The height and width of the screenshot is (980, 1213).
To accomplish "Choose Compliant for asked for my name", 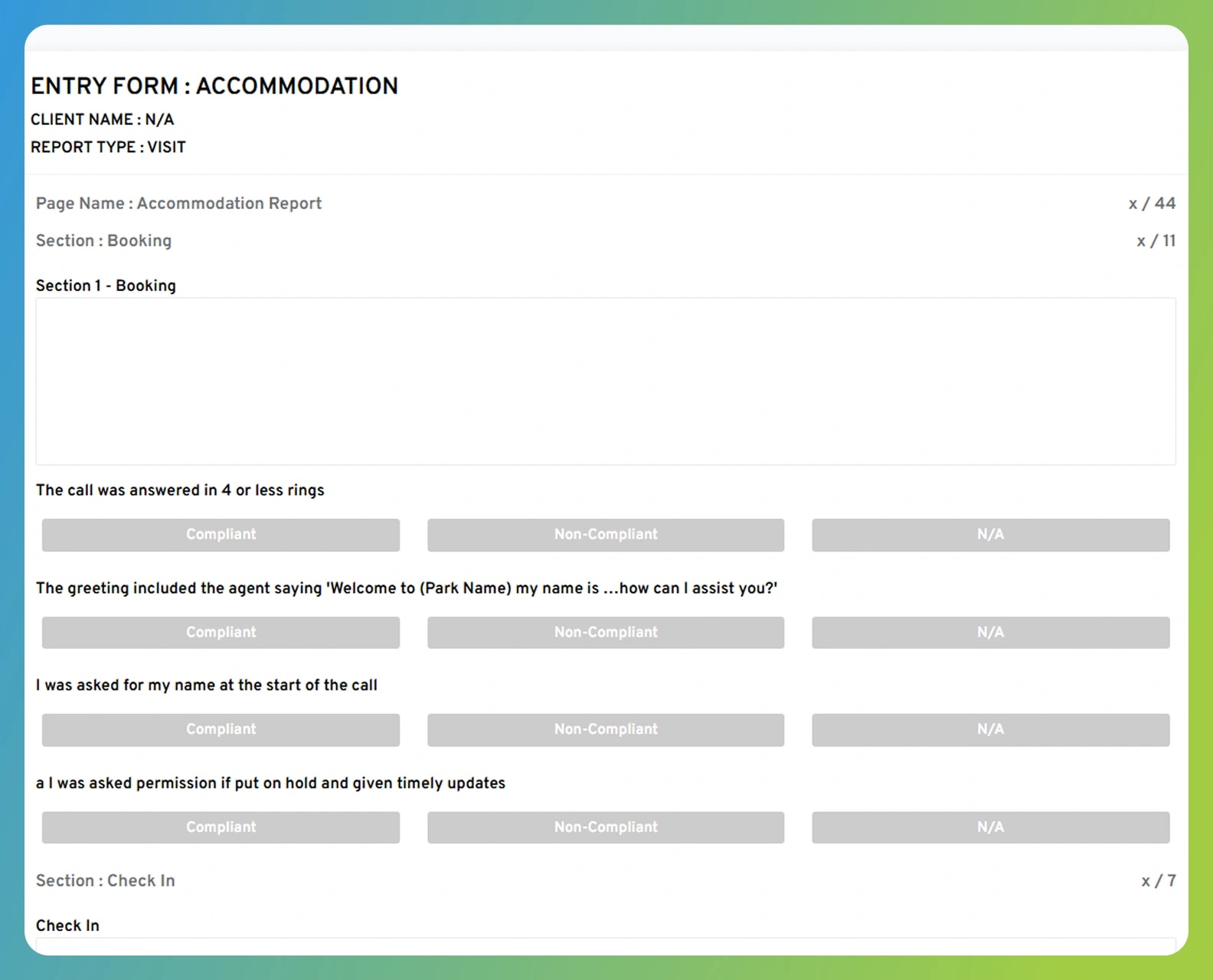I will tap(221, 730).
